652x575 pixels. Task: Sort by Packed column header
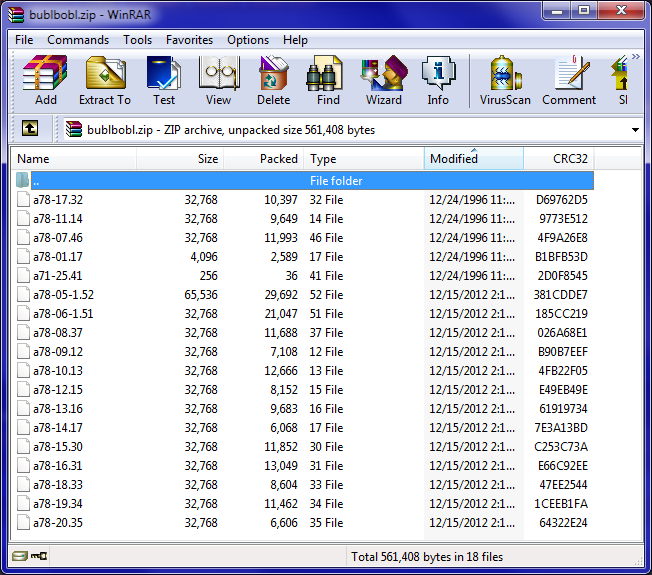[x=264, y=158]
